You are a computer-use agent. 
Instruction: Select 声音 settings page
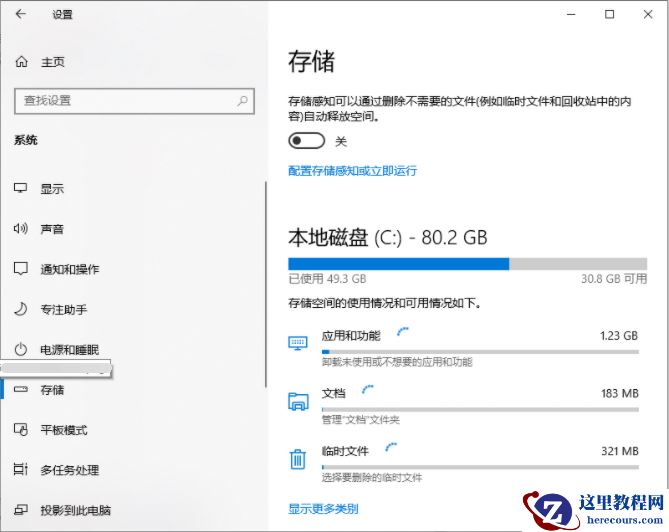[x=52, y=229]
